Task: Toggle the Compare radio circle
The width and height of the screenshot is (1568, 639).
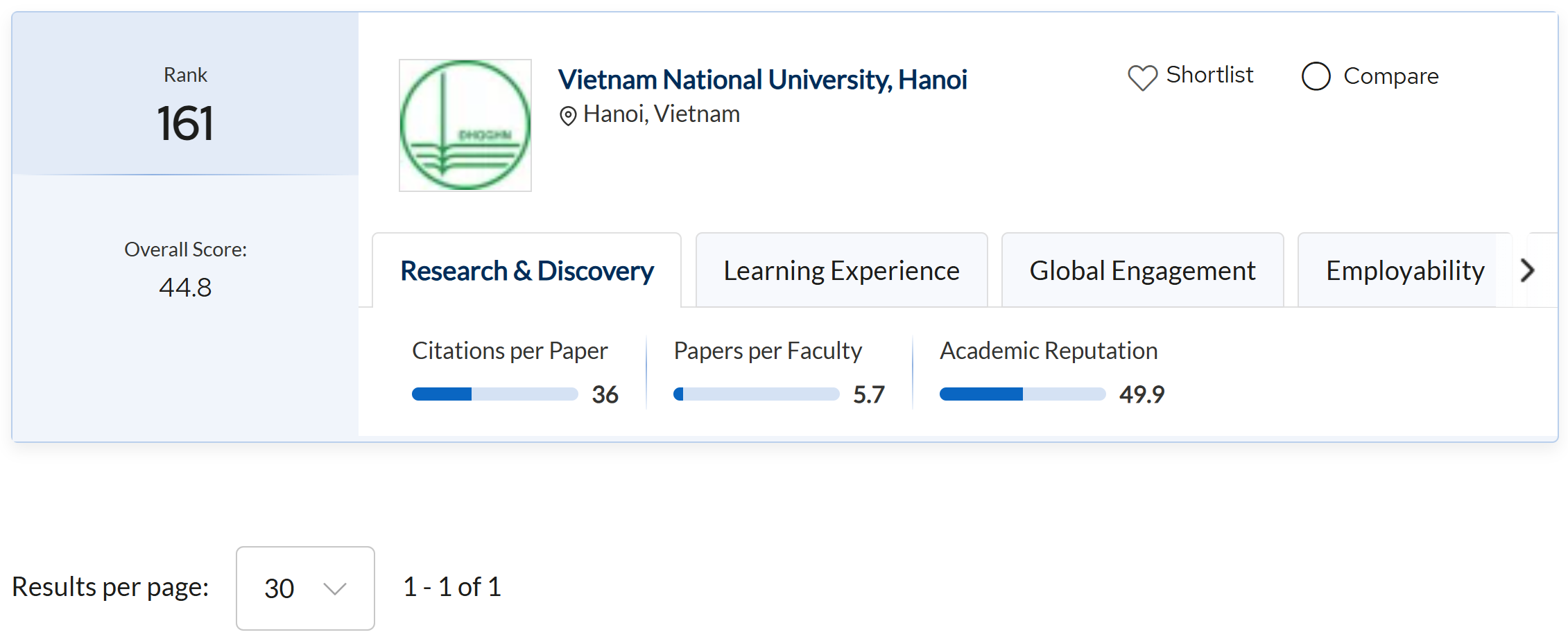Action: tap(1316, 76)
